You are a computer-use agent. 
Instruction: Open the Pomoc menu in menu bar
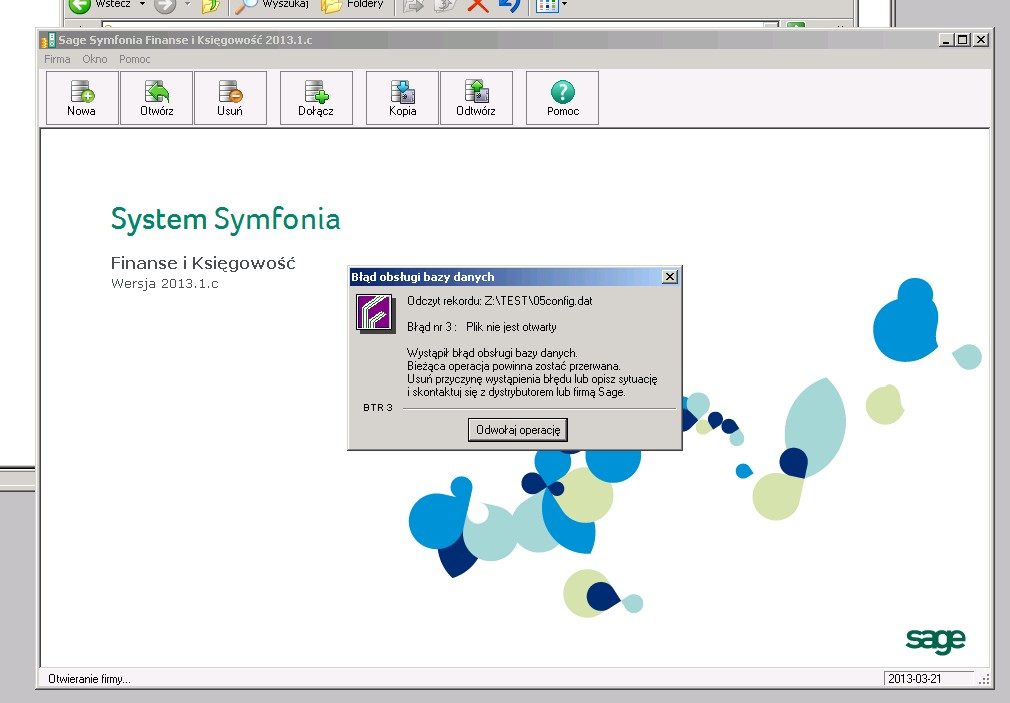(135, 59)
